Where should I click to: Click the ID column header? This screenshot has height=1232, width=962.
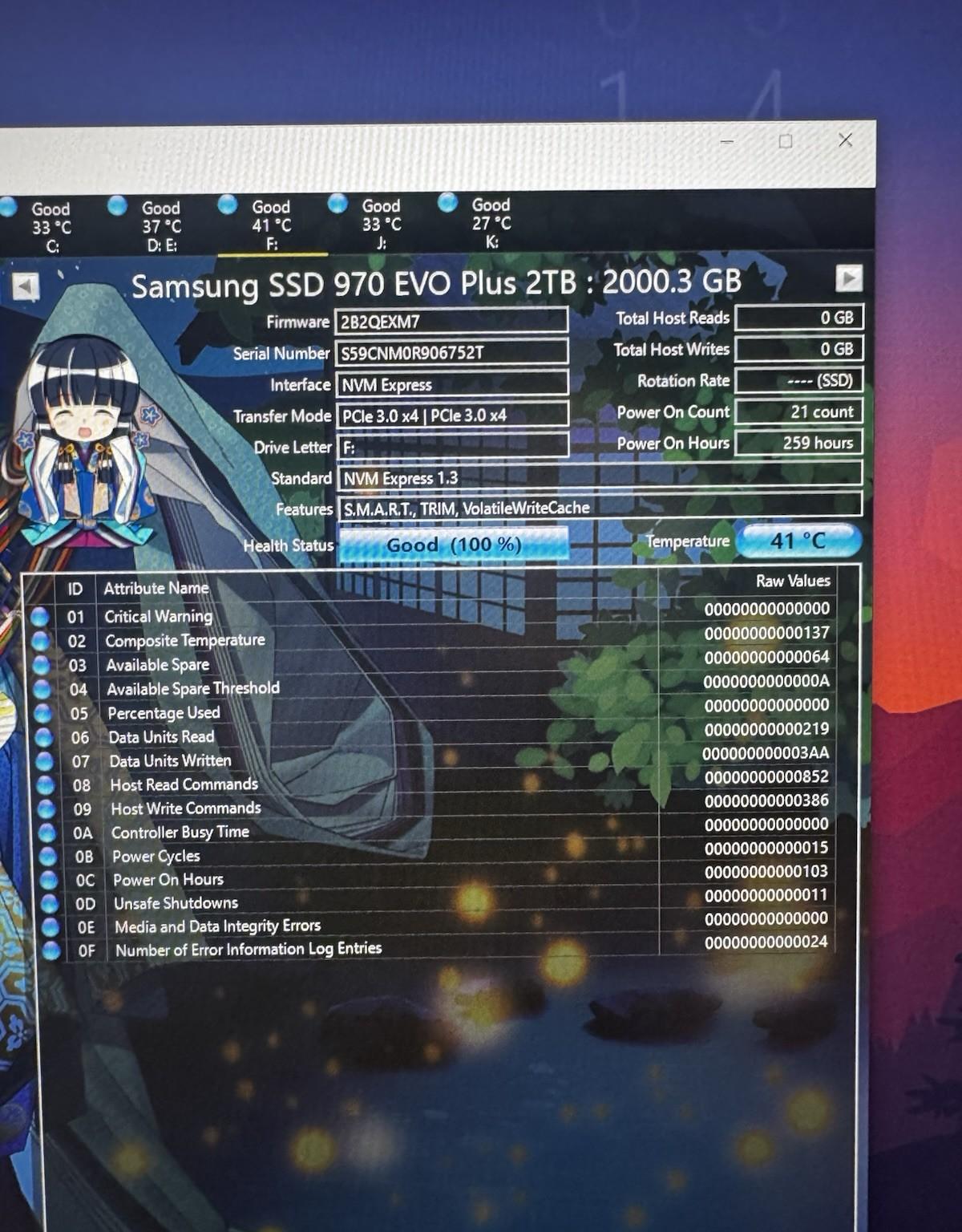click(x=75, y=590)
